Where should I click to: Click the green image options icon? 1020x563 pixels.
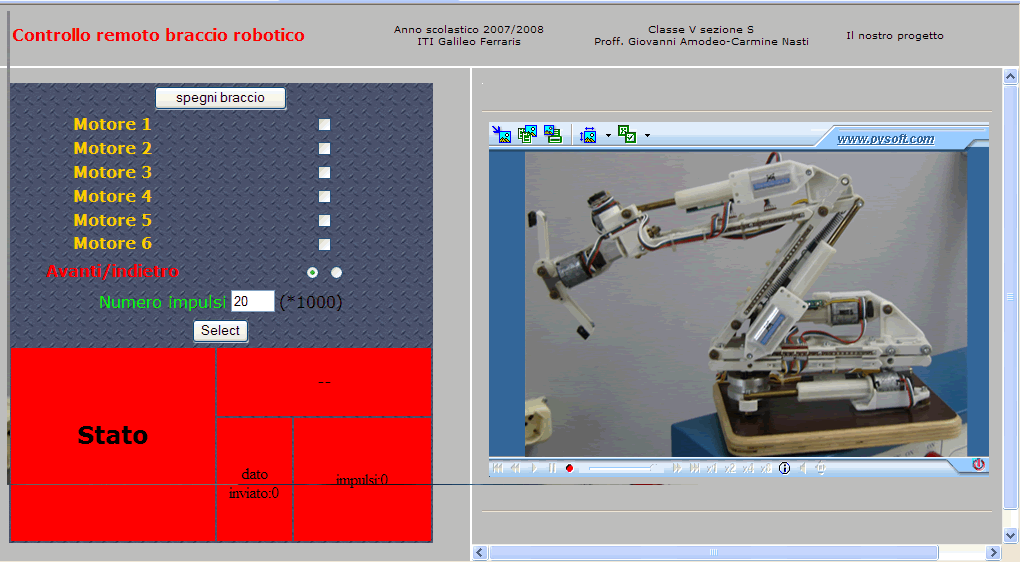pyautogui.click(x=627, y=135)
